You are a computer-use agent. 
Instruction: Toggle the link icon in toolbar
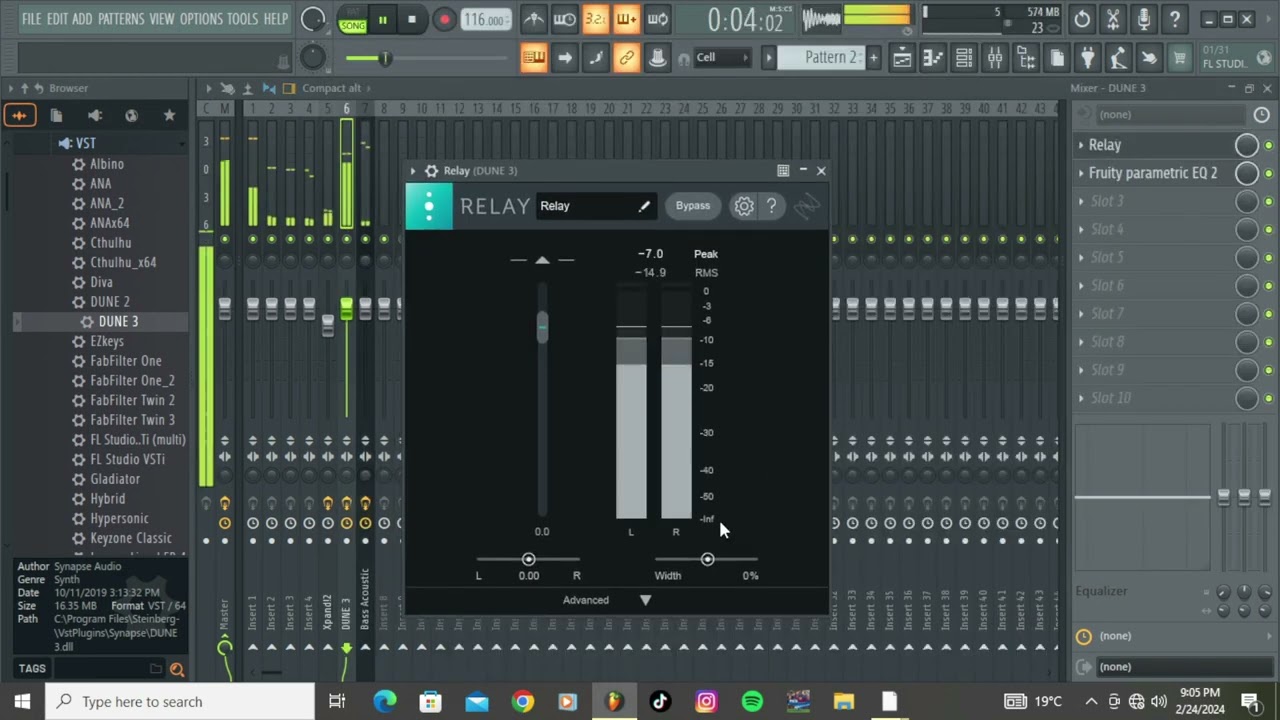pyautogui.click(x=627, y=58)
